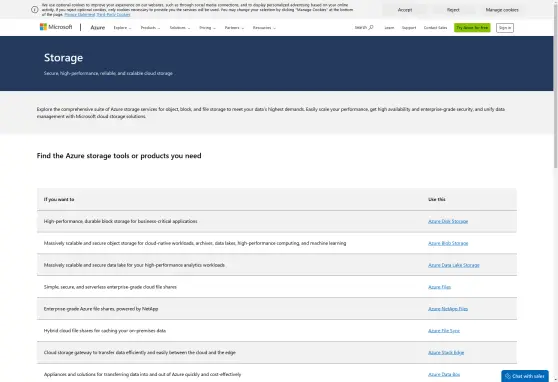Open the Support nav item
The image size is (558, 382).
coord(409,28)
